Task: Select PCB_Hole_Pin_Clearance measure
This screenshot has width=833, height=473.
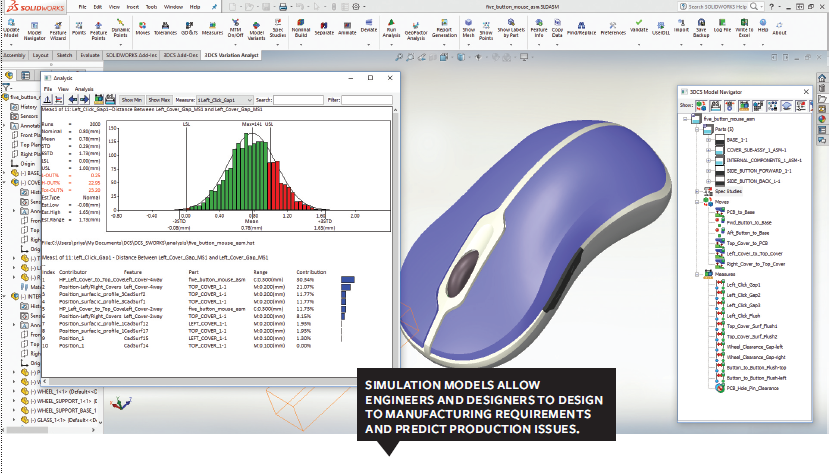Action: [752, 388]
